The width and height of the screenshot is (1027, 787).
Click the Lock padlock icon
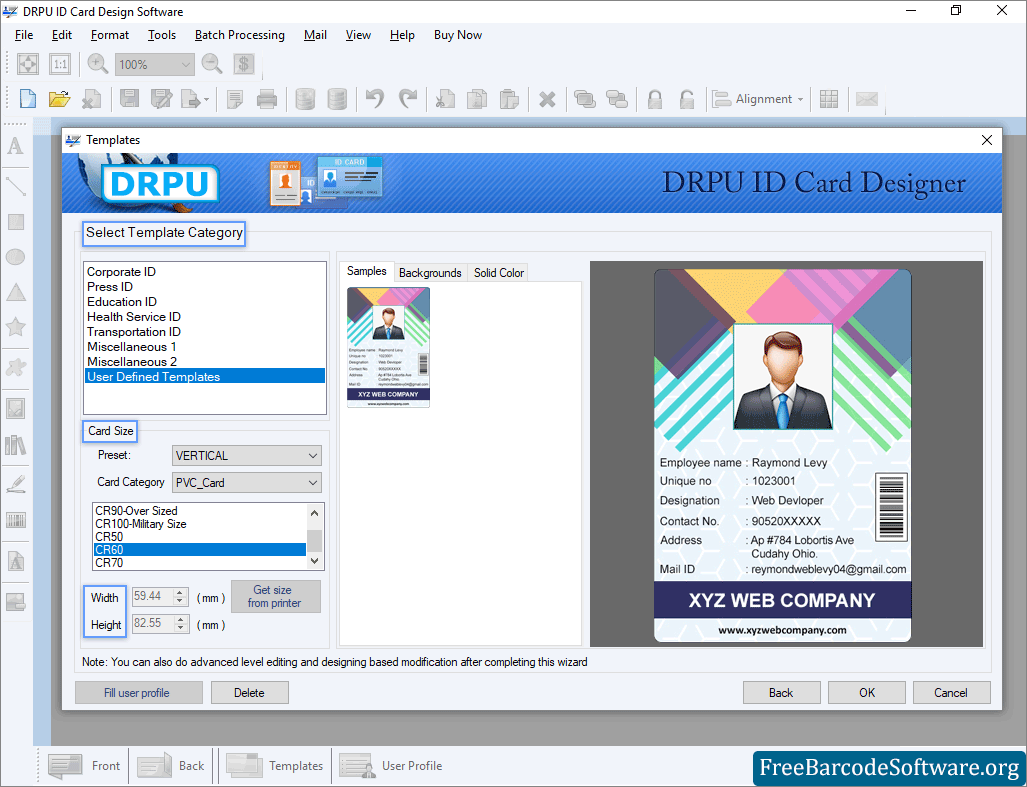point(654,99)
